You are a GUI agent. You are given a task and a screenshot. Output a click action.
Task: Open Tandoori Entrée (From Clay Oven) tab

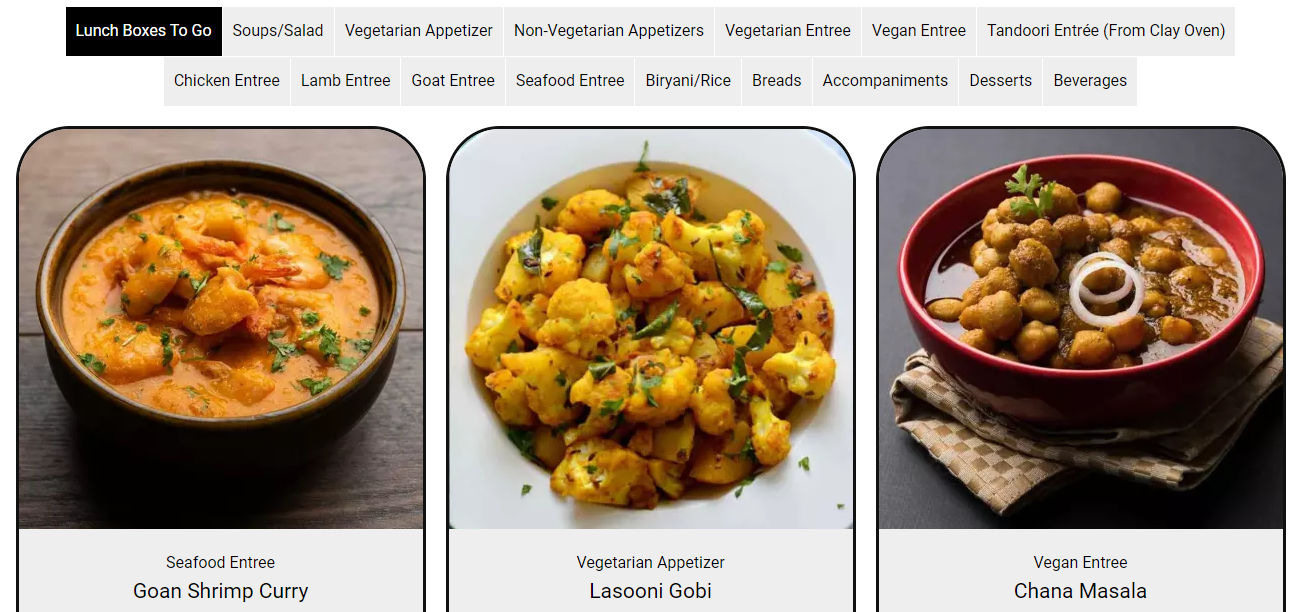(1106, 31)
